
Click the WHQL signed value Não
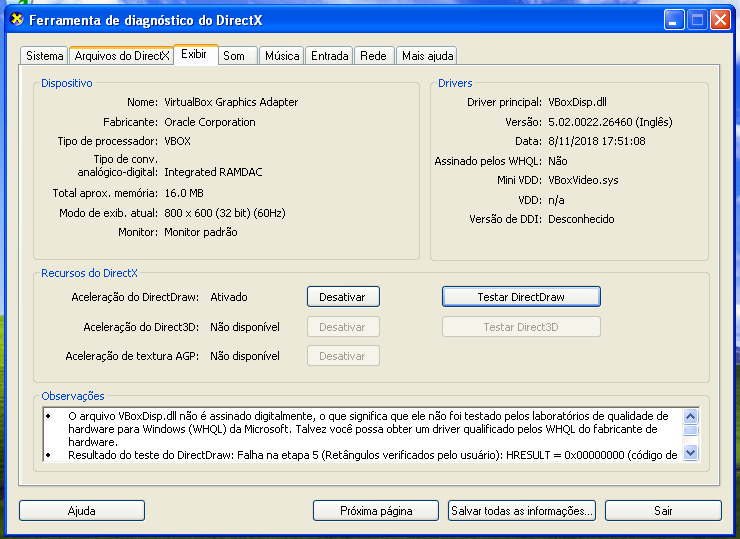point(557,161)
